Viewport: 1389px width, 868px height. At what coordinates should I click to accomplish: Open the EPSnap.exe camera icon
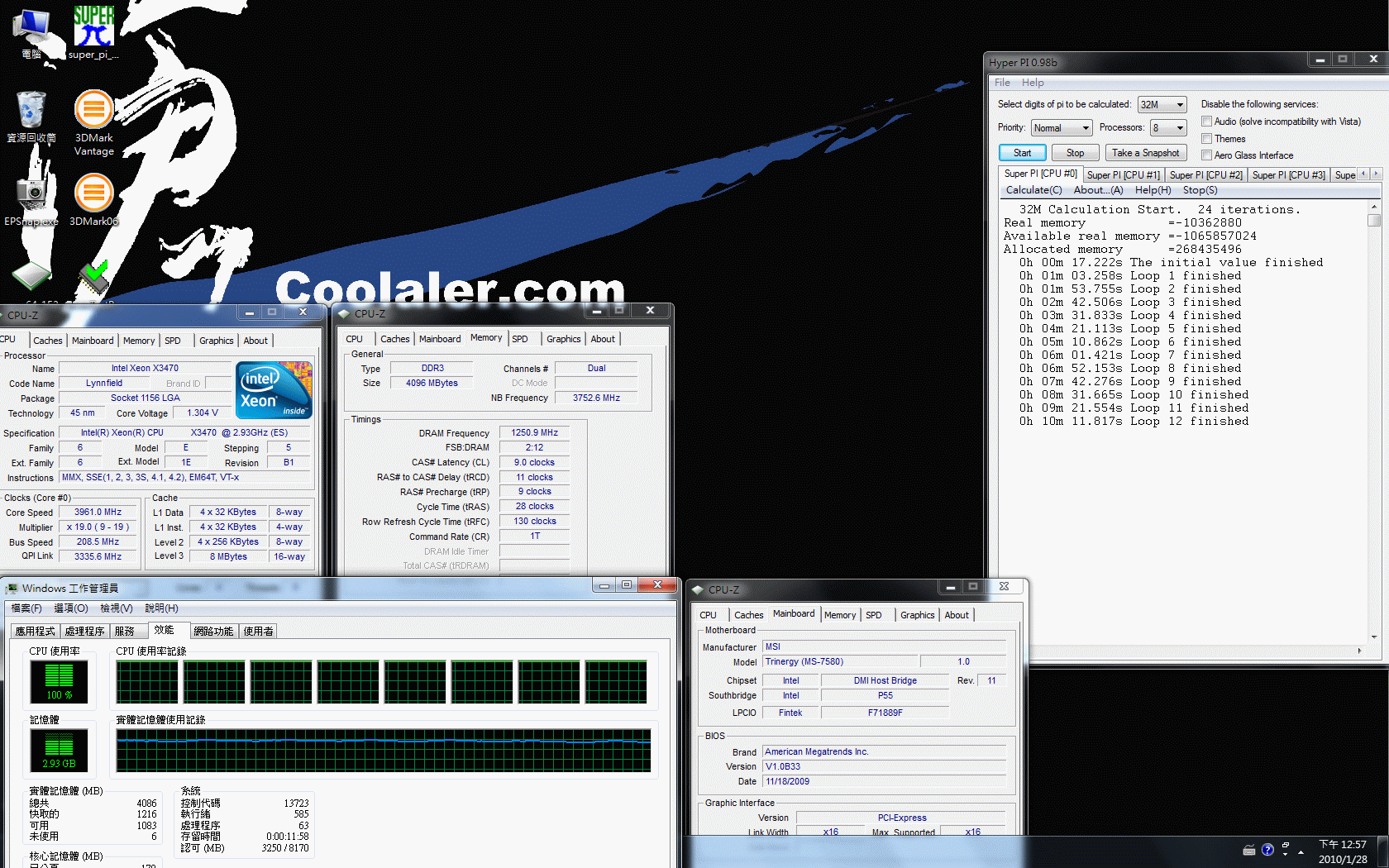(31, 199)
